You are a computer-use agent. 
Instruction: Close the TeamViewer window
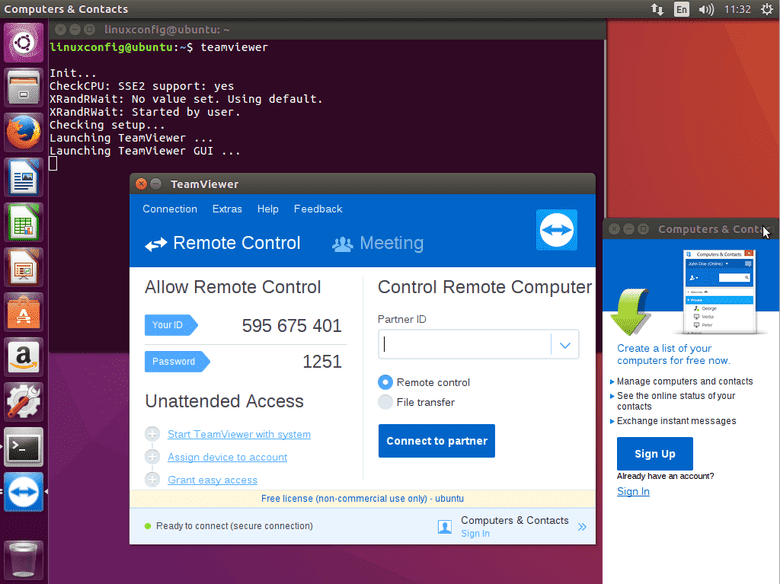141,184
